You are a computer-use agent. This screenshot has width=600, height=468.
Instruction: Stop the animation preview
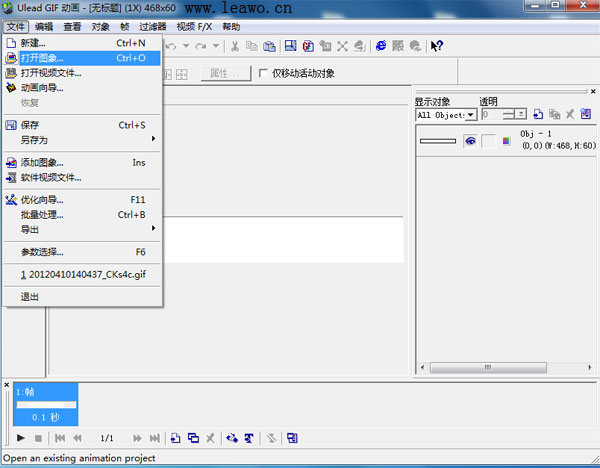(x=38, y=438)
